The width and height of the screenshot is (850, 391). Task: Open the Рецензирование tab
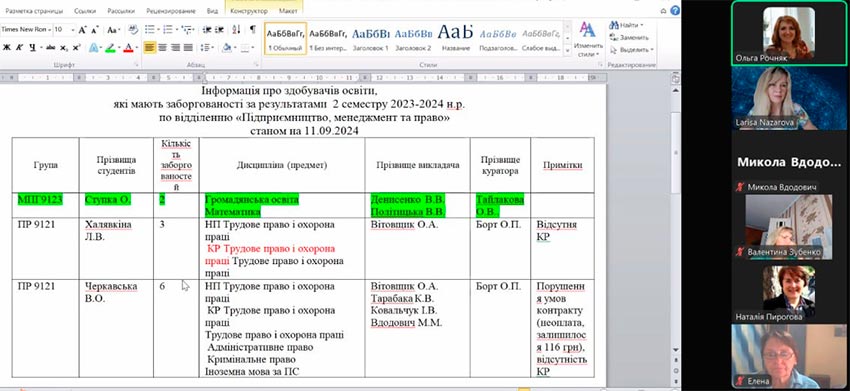[x=170, y=11]
